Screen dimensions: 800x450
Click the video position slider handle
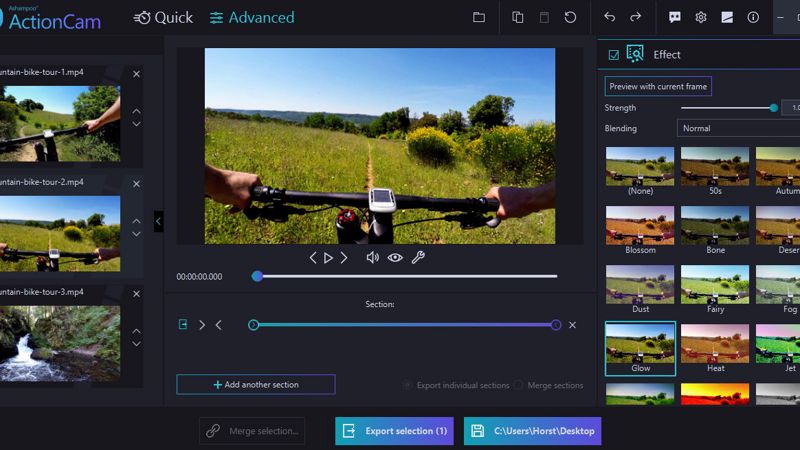pyautogui.click(x=257, y=276)
